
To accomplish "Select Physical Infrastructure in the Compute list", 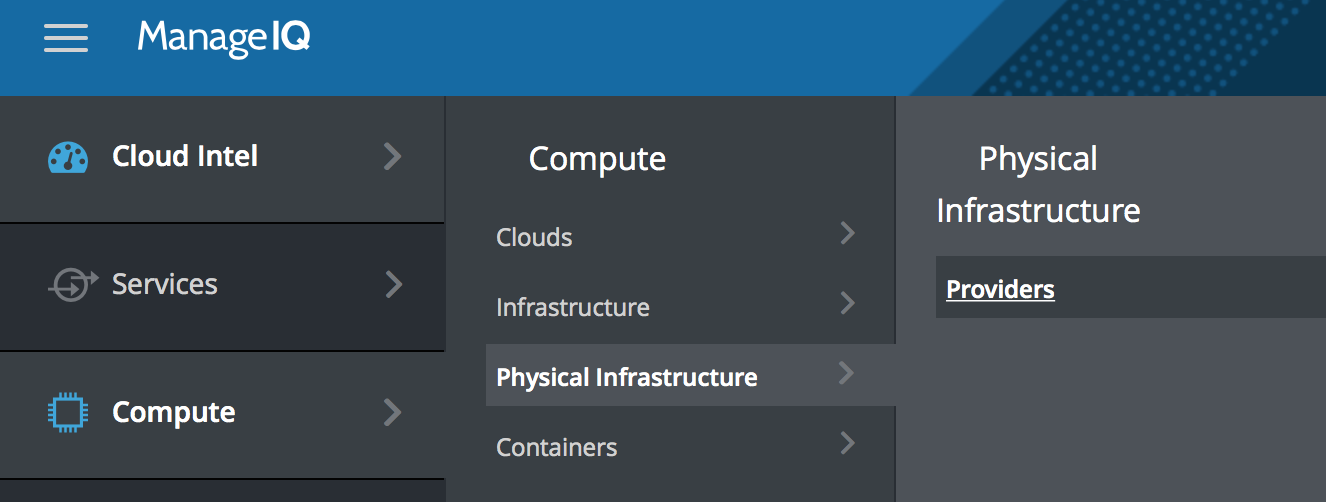I will coord(690,376).
